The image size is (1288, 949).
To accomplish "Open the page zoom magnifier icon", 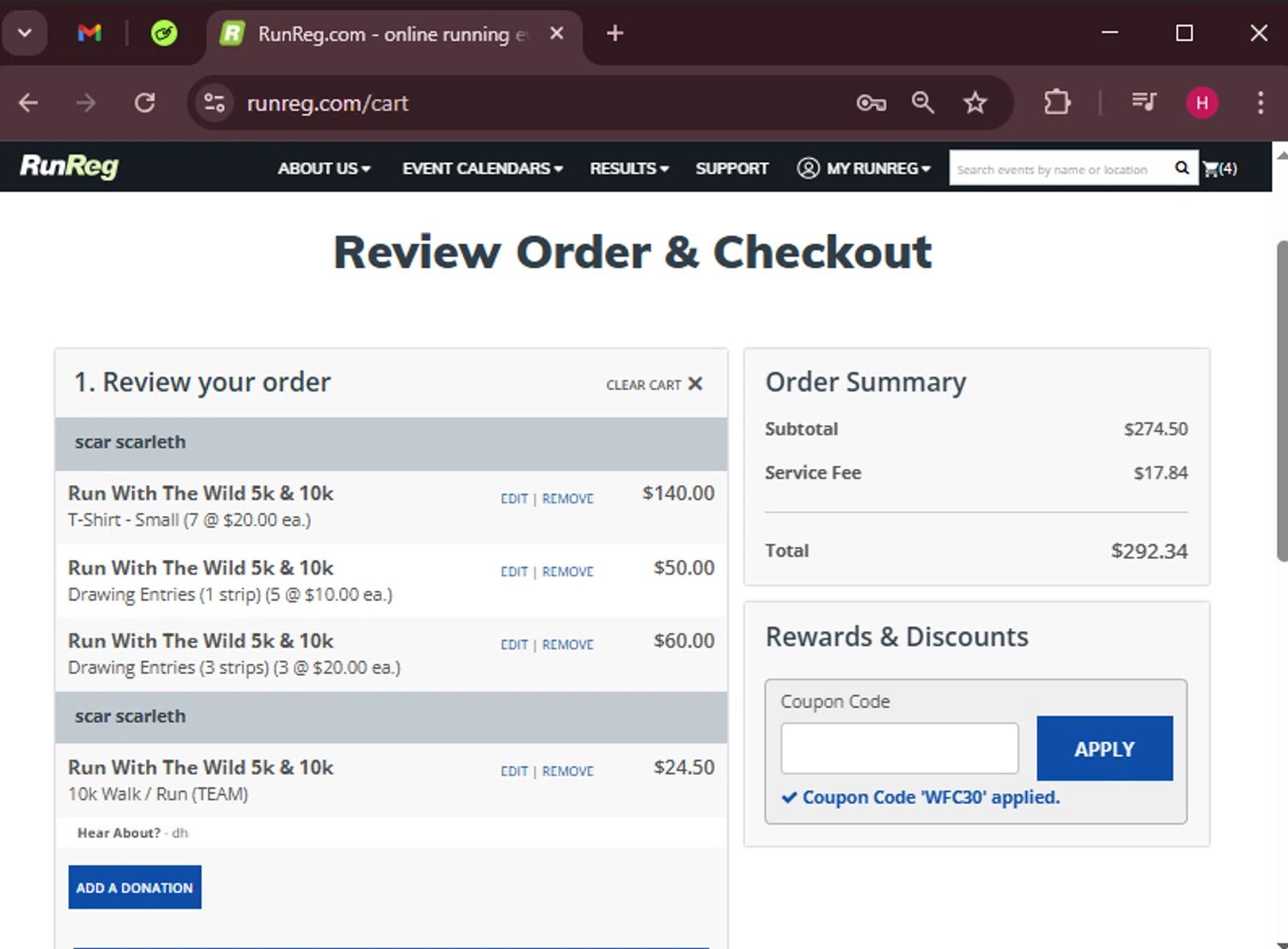I will pos(923,103).
